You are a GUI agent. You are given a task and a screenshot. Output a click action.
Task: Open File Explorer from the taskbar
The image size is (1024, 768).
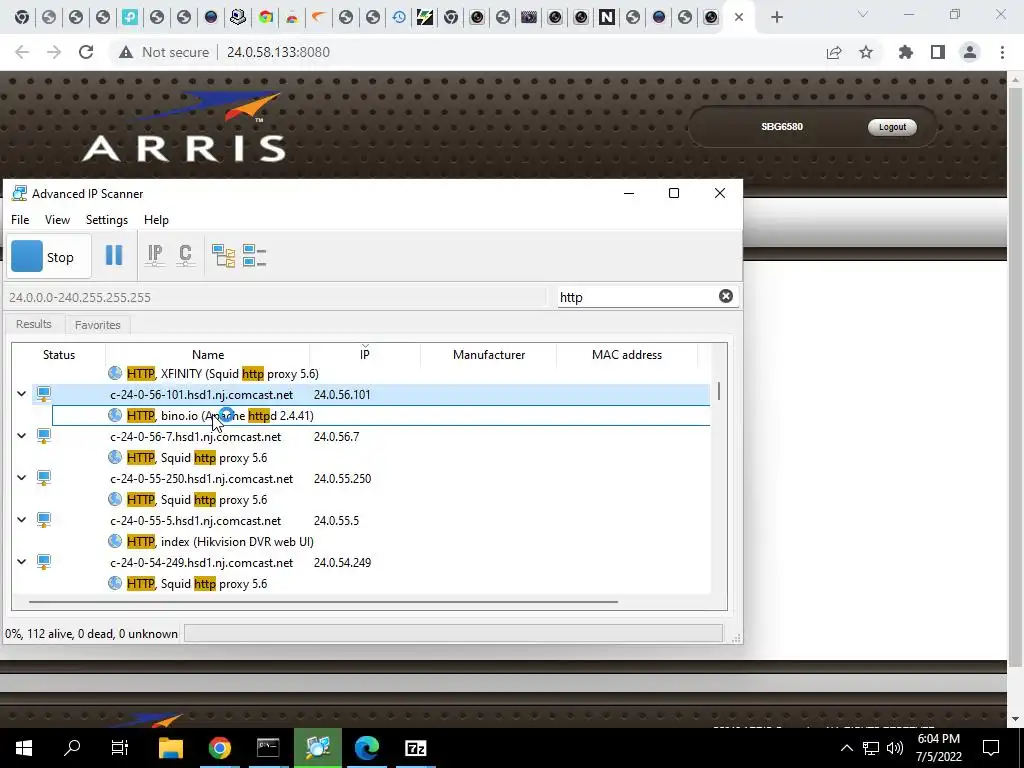[x=171, y=748]
